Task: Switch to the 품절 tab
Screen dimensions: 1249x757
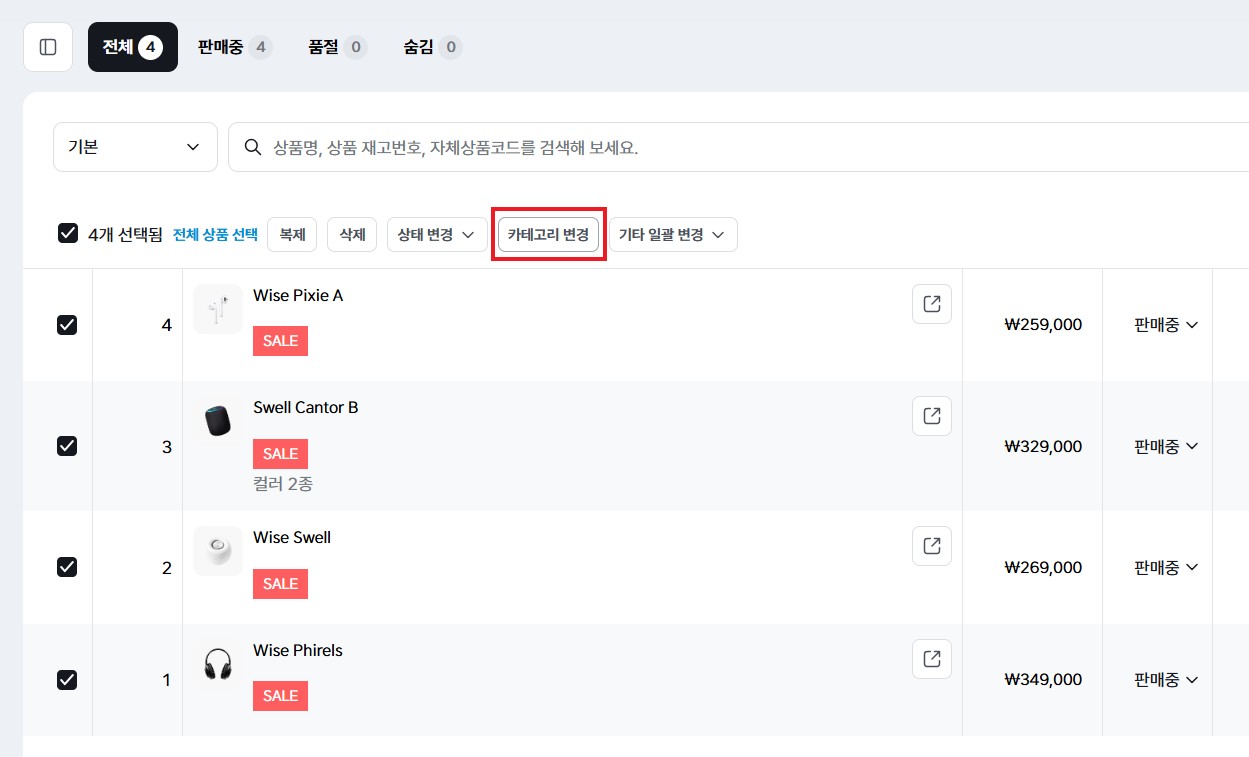Action: [338, 47]
